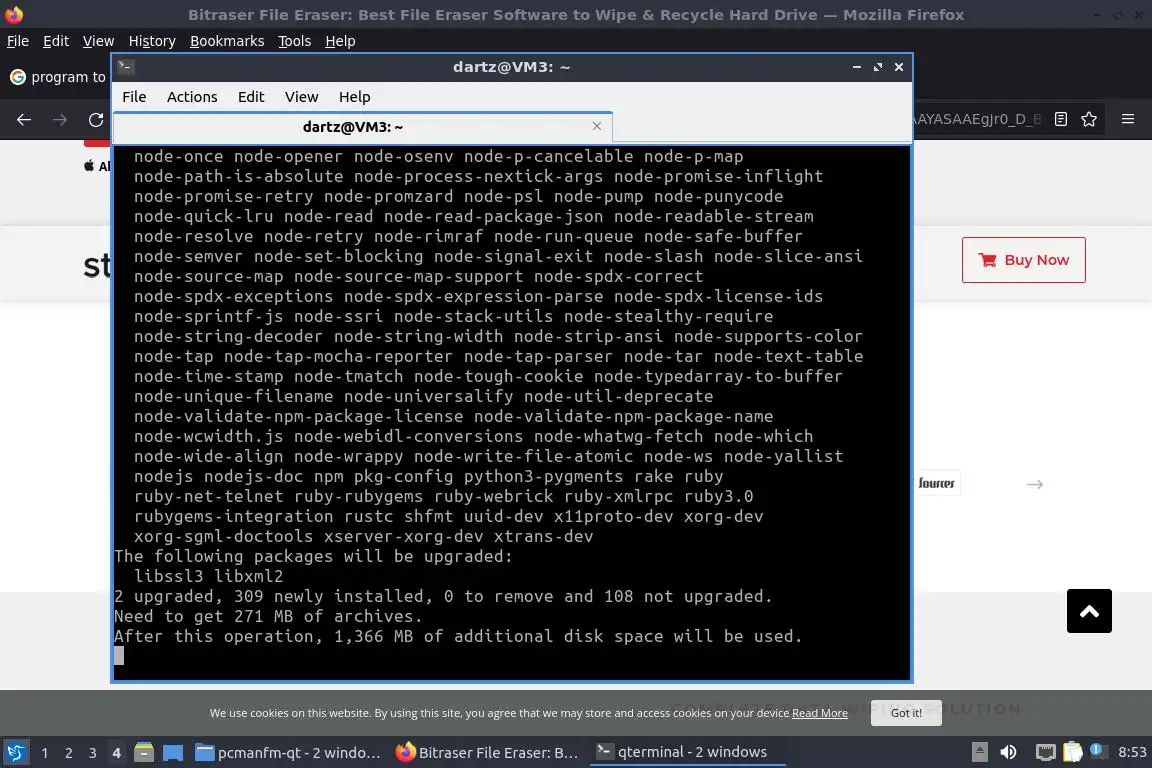Open the View menu in the terminal window
Screen dimensions: 1152x768
pos(301,97)
